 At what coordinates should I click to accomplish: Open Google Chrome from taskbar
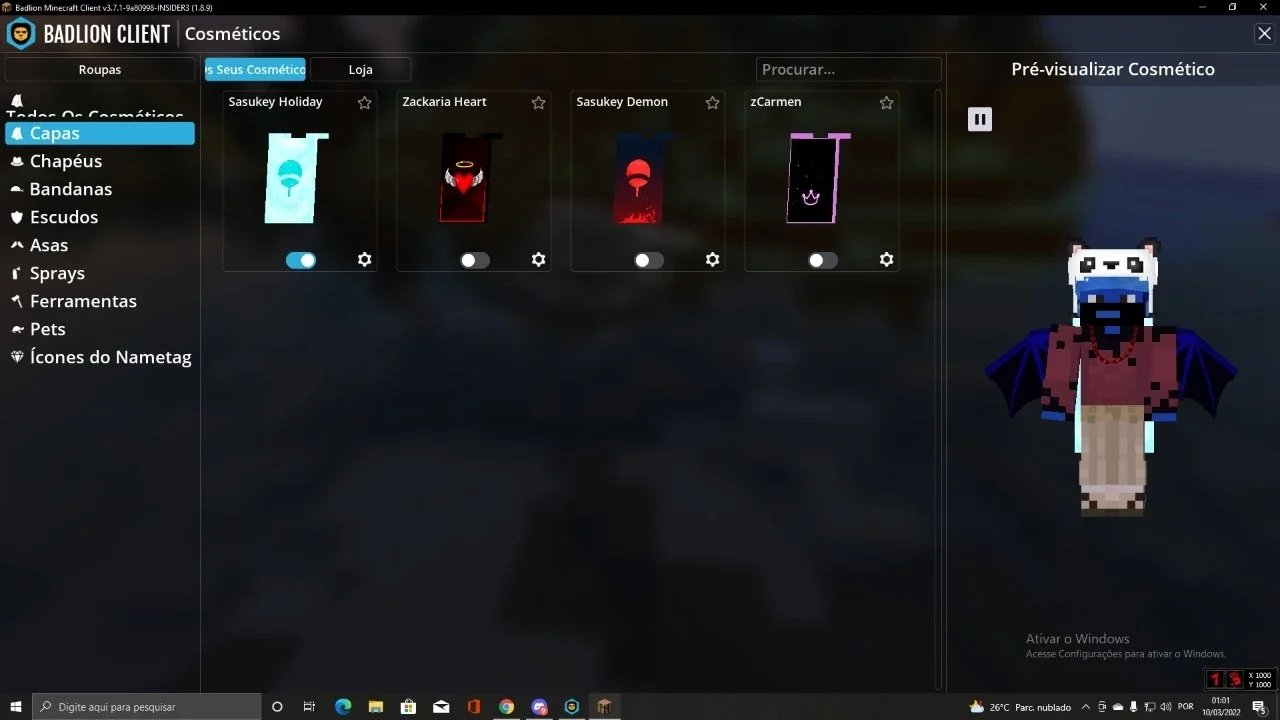(507, 707)
